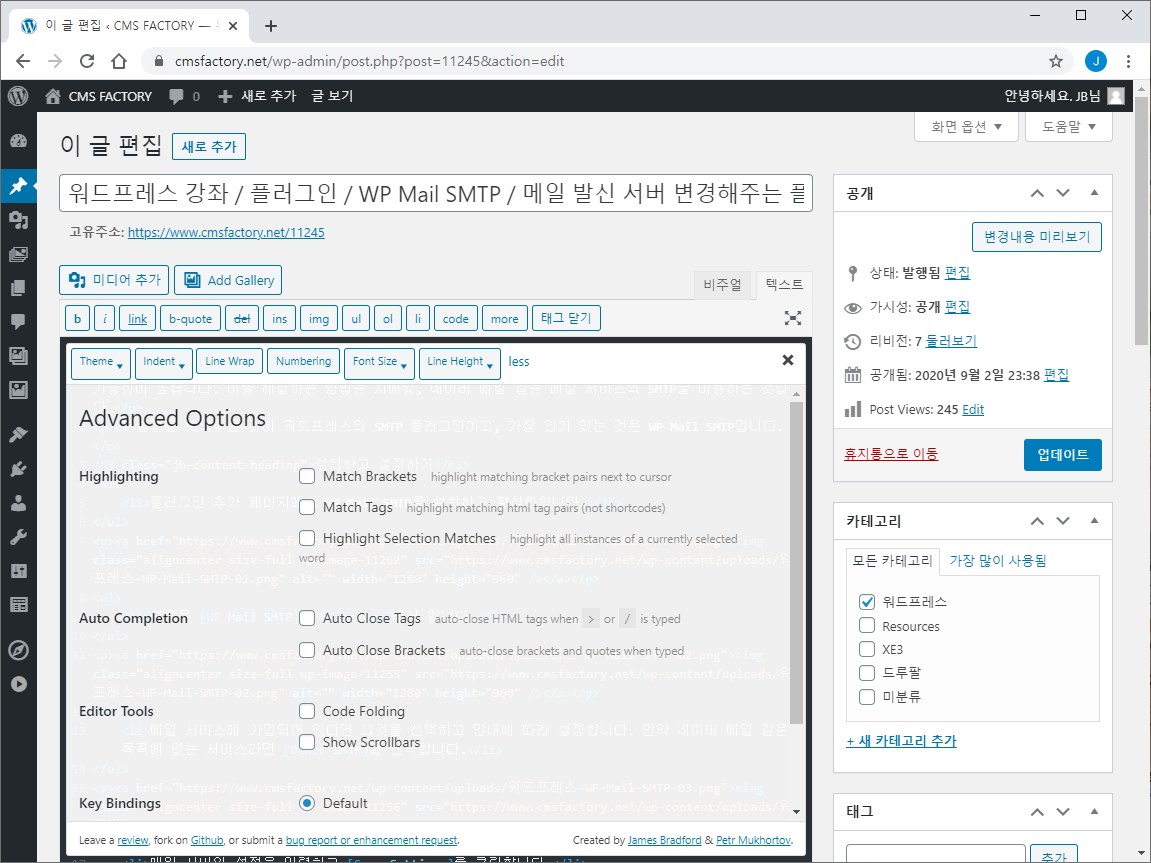Image resolution: width=1151 pixels, height=863 pixels.
Task: Click 휴지통으로 이동 link
Action: 890,454
